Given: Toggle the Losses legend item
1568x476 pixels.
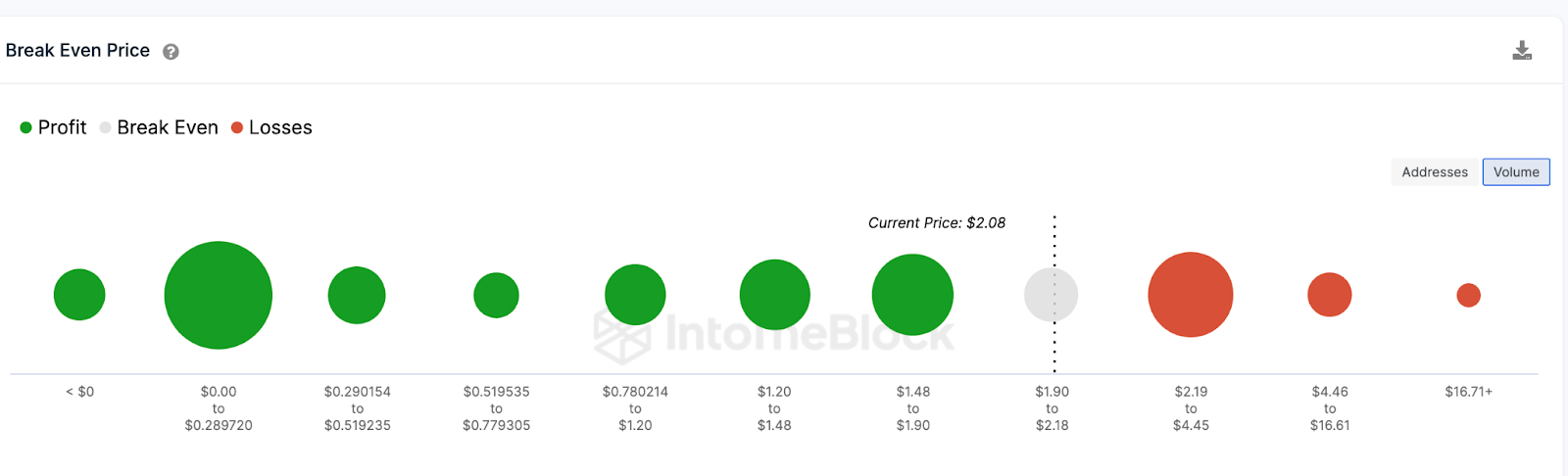Looking at the screenshot, I should [271, 127].
